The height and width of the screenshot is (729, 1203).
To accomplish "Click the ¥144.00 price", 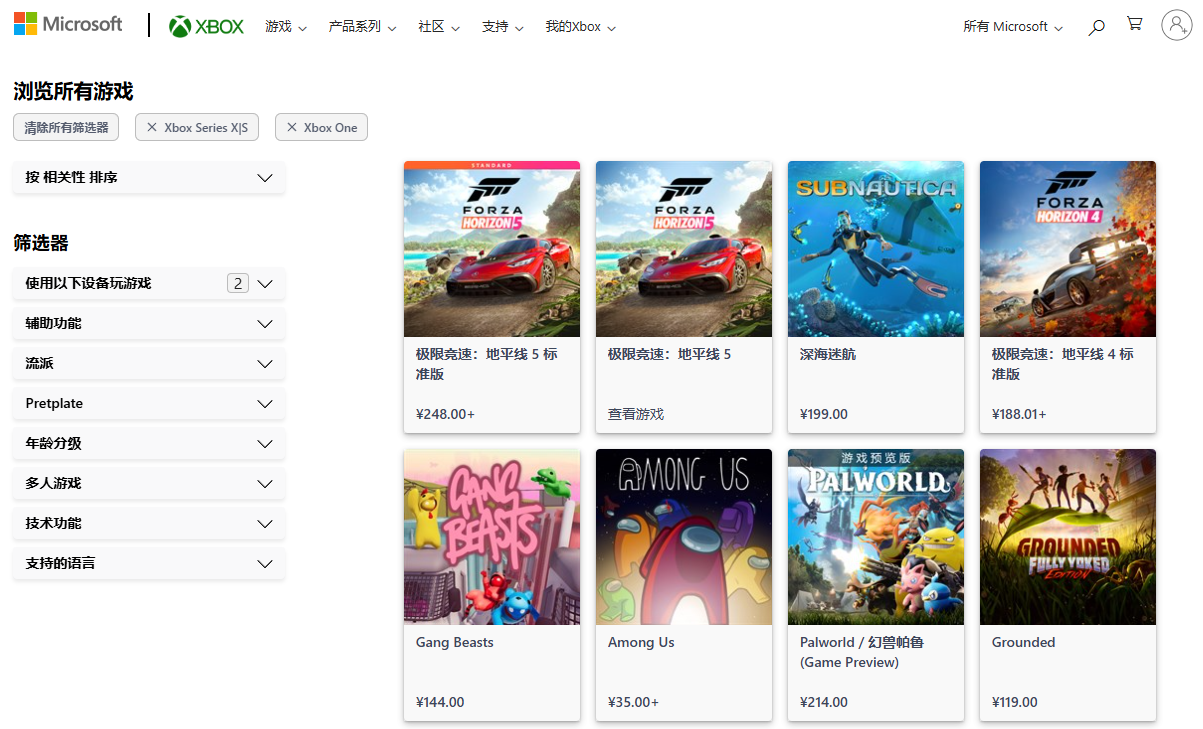I will coord(440,702).
